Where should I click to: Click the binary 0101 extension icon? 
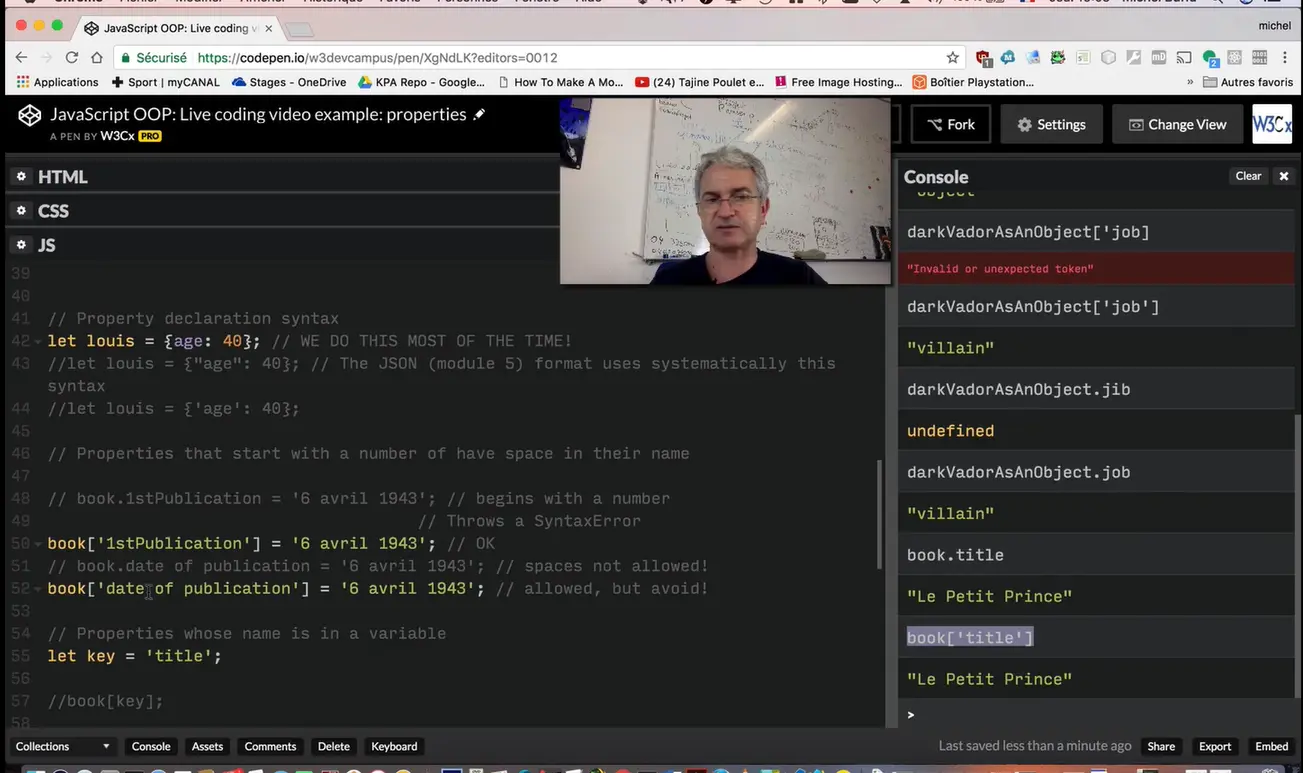(x=1260, y=58)
